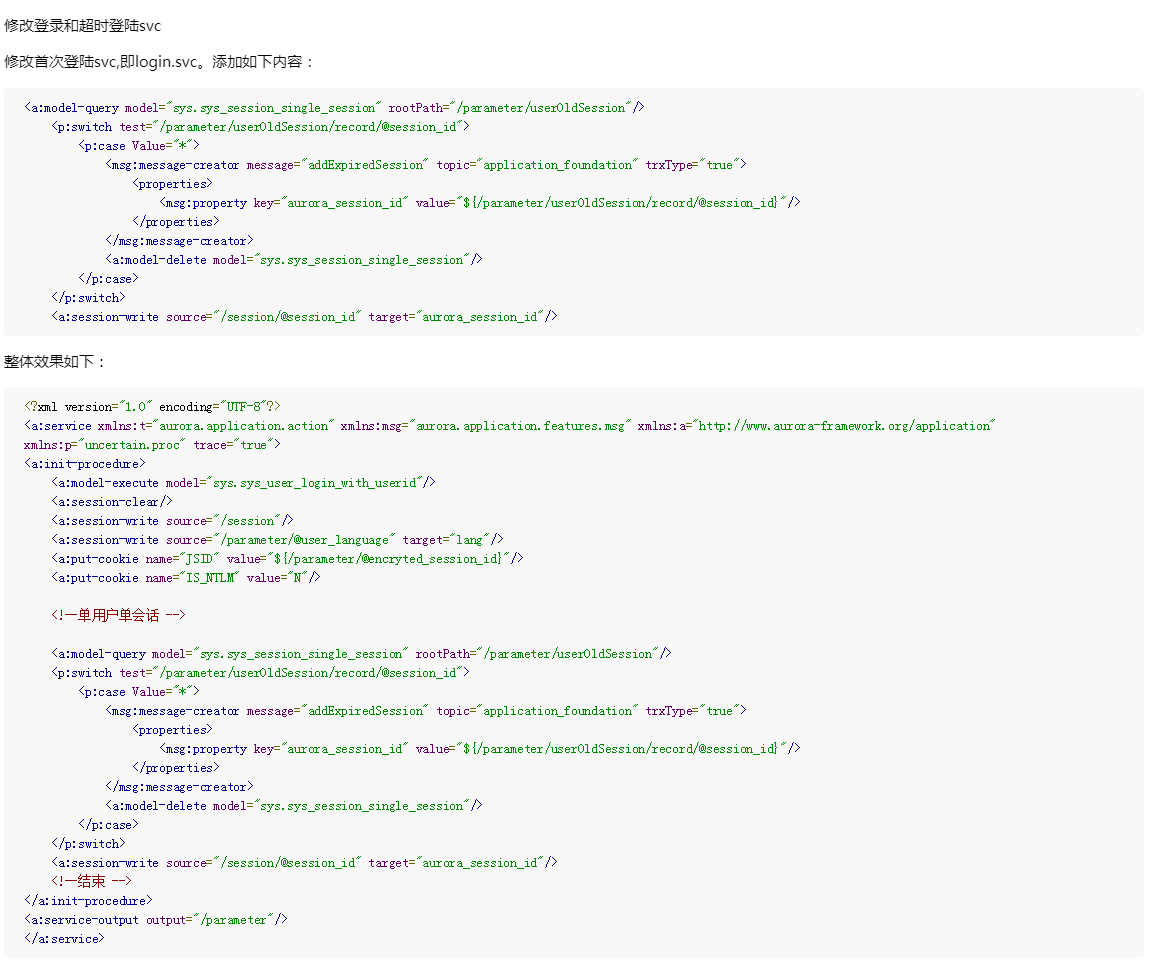1155x959 pixels.
Task: Click the opening a:init-procedure tag
Action: [85, 464]
